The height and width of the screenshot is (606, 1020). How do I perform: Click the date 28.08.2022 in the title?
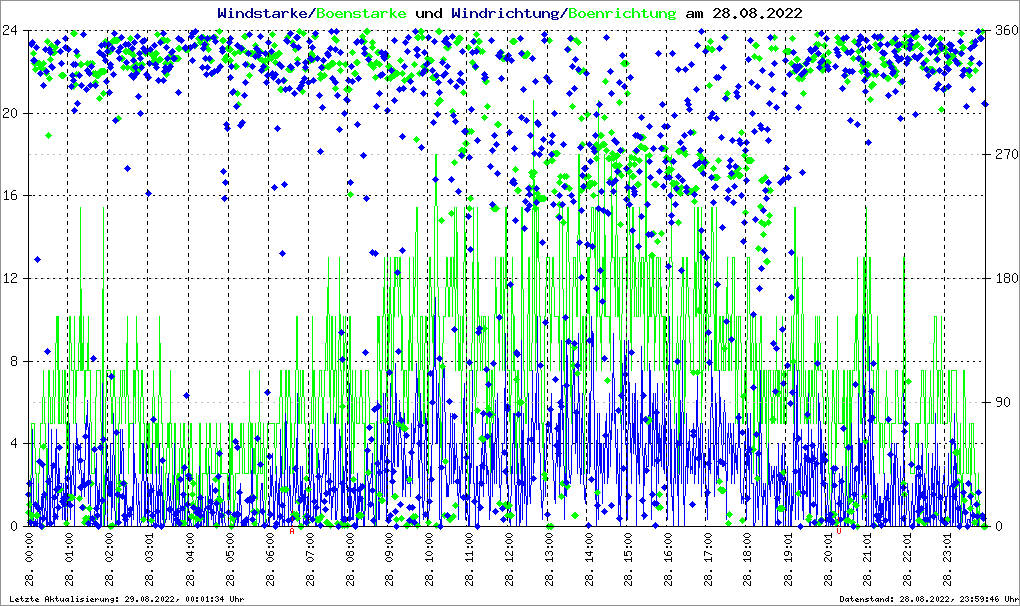point(756,13)
